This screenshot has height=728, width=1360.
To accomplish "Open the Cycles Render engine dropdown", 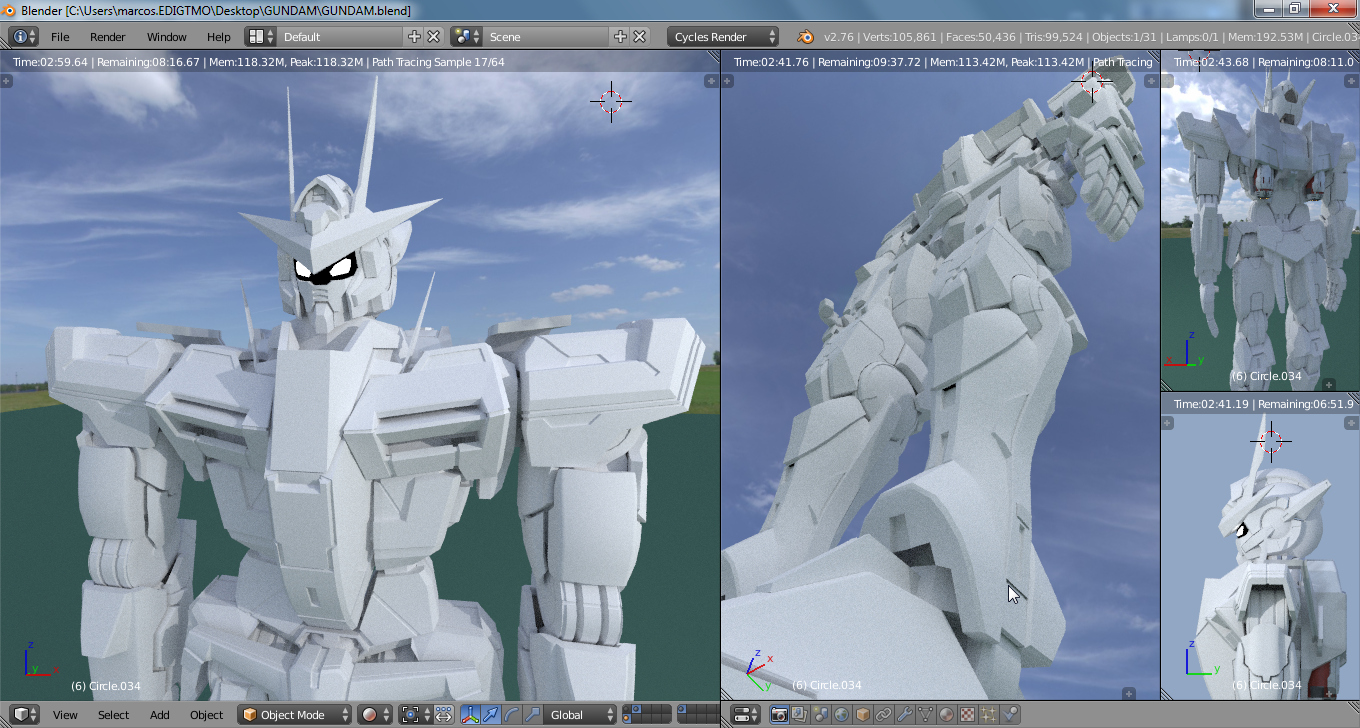I will [x=723, y=37].
